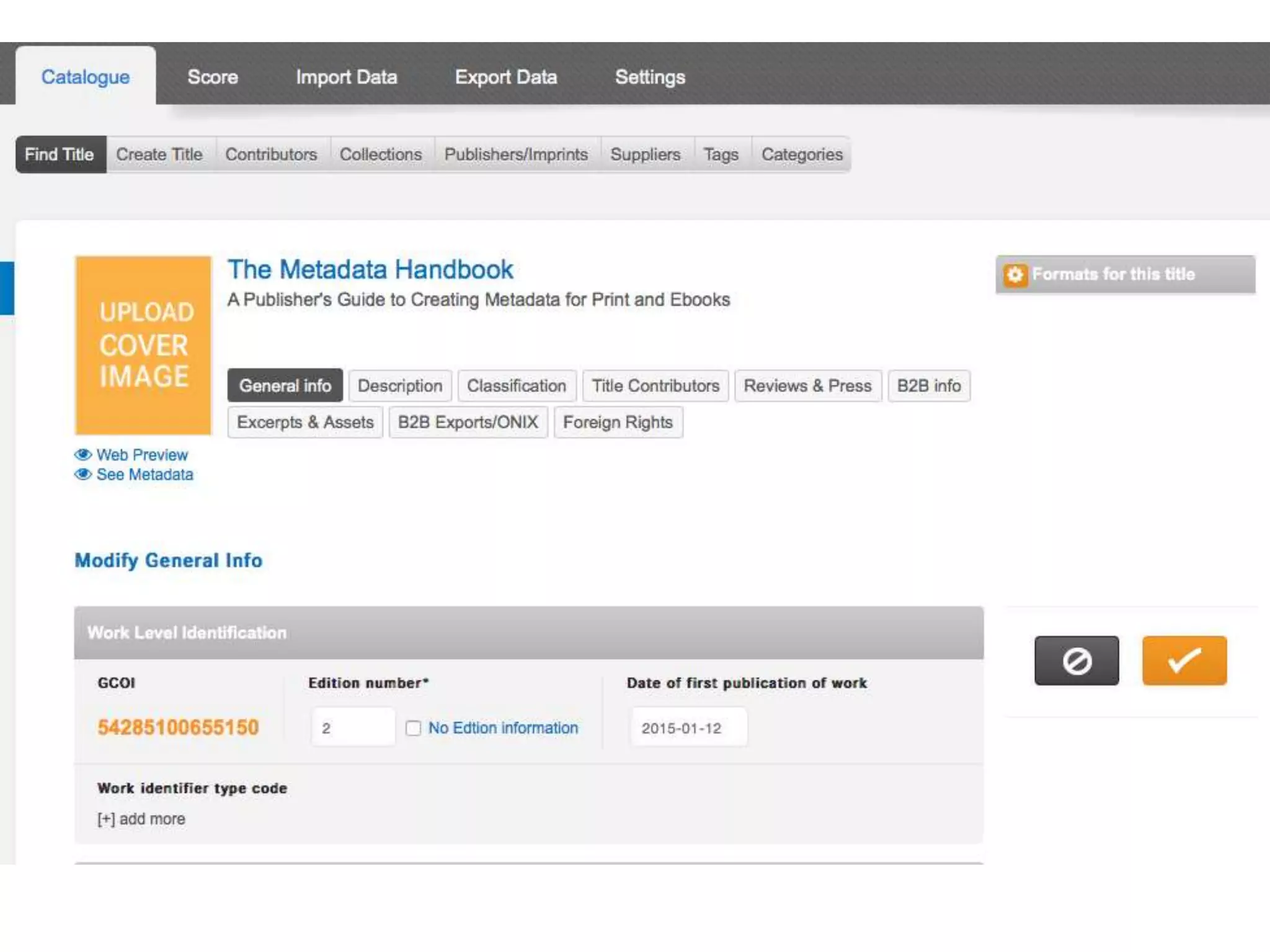
Task: Open the Settings main tab
Action: click(650, 77)
